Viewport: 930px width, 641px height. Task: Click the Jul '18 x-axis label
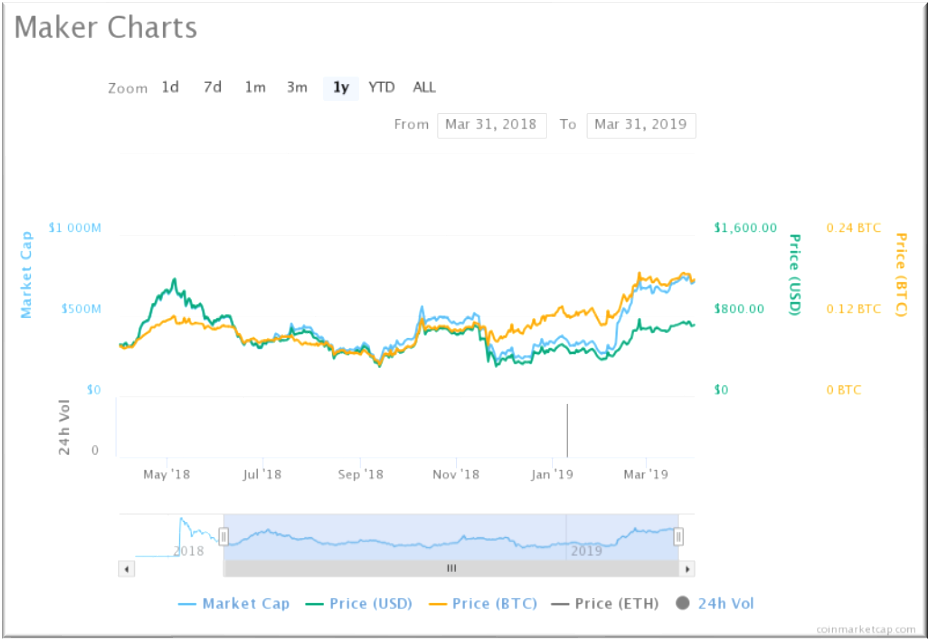point(262,474)
